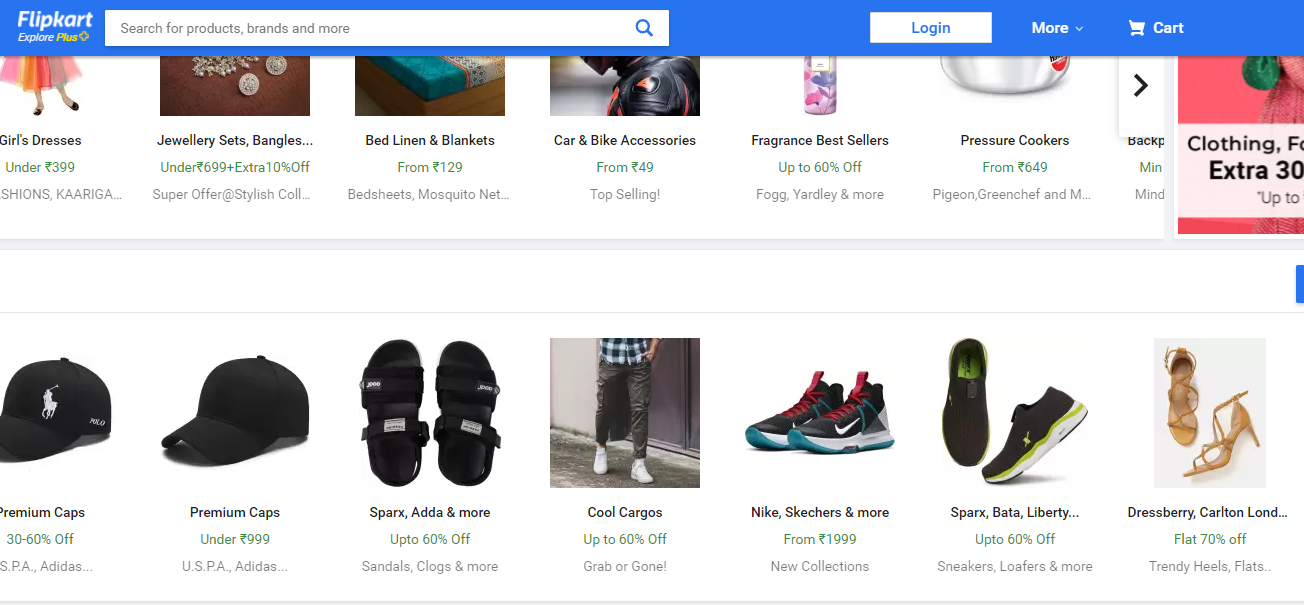Open the Fragrance Best Sellers image
The image size is (1304, 605).
(x=820, y=86)
